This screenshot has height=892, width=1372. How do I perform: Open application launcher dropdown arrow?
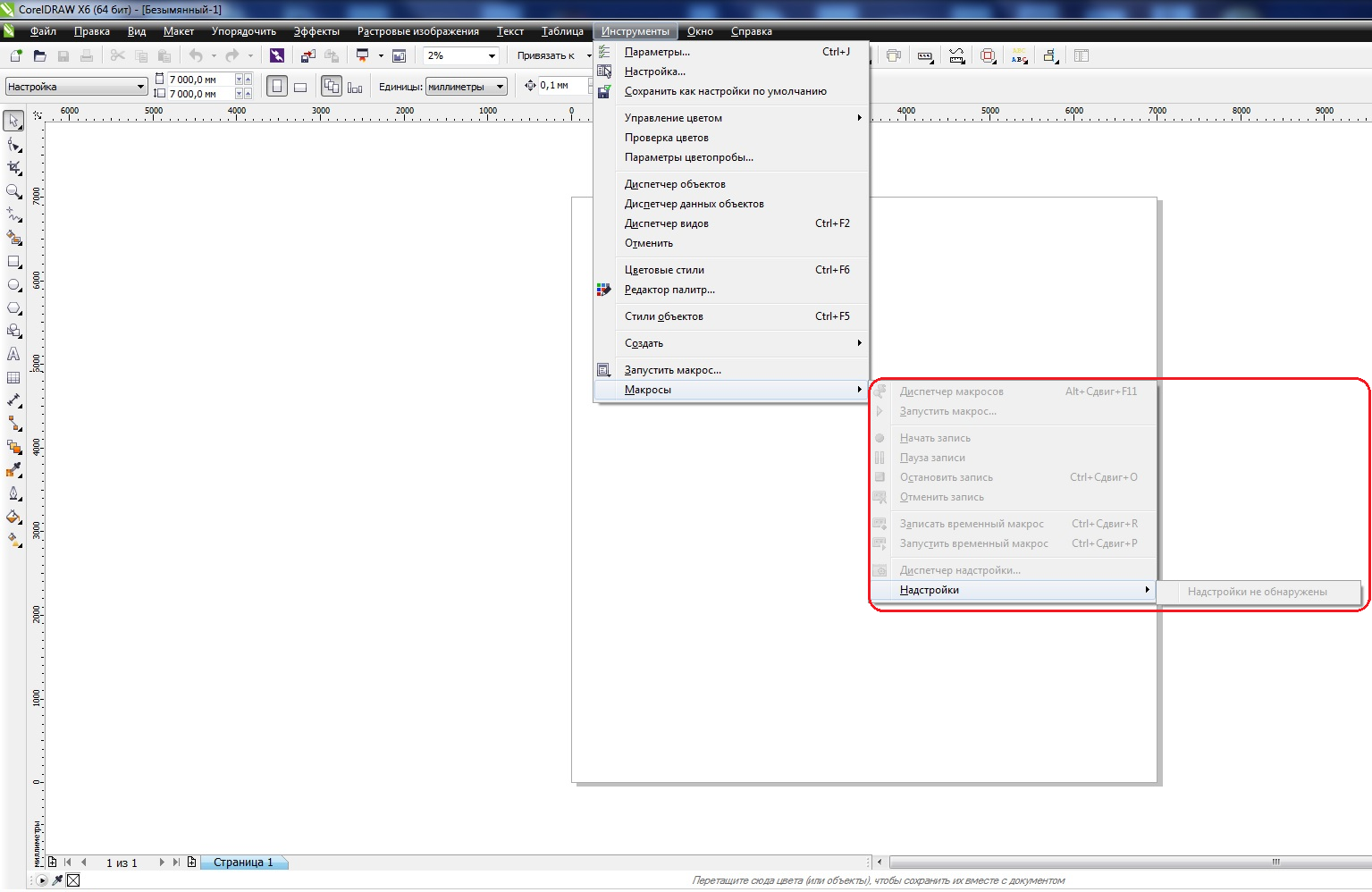pyautogui.click(x=381, y=55)
